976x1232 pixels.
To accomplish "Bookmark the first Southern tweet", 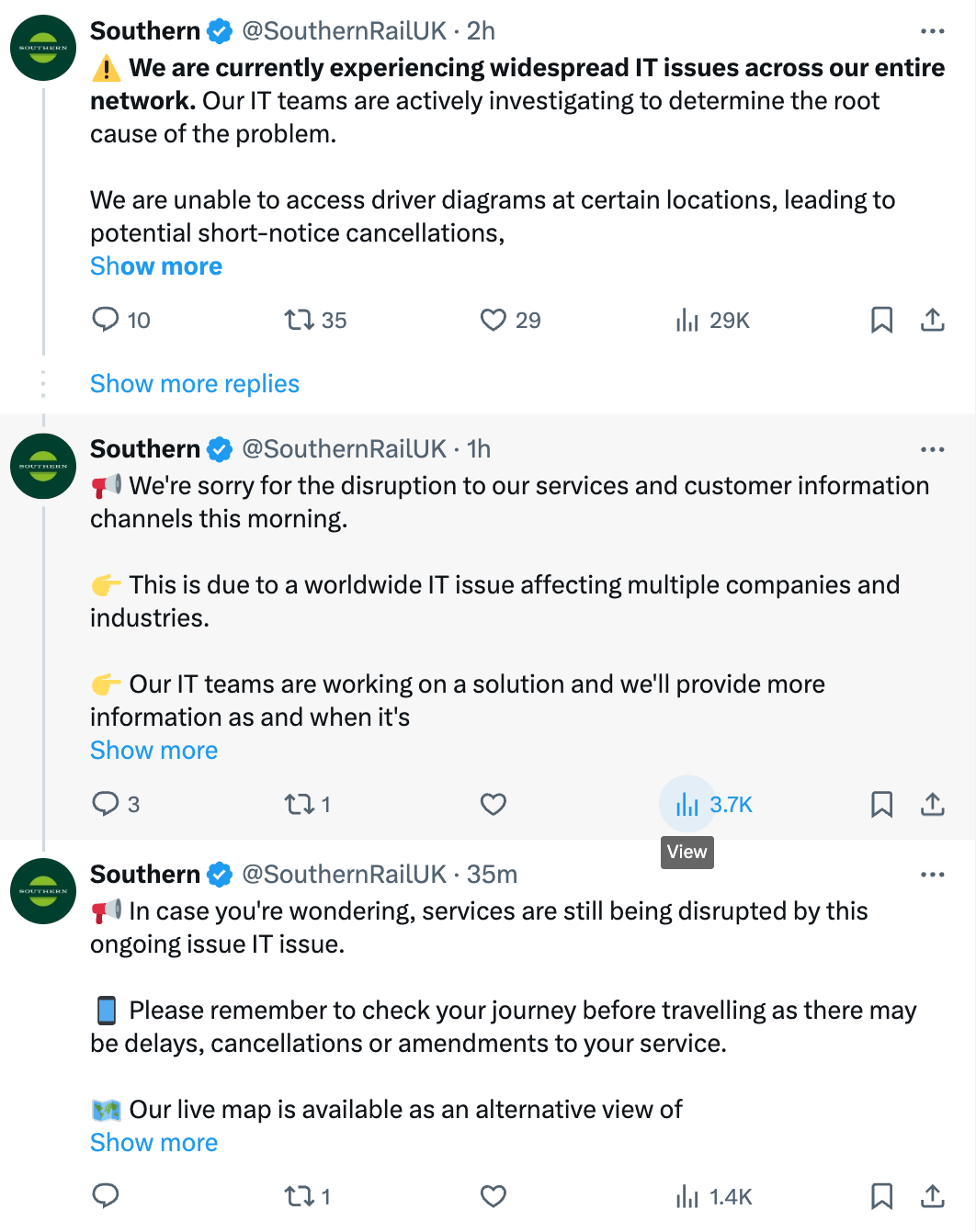I will [881, 320].
